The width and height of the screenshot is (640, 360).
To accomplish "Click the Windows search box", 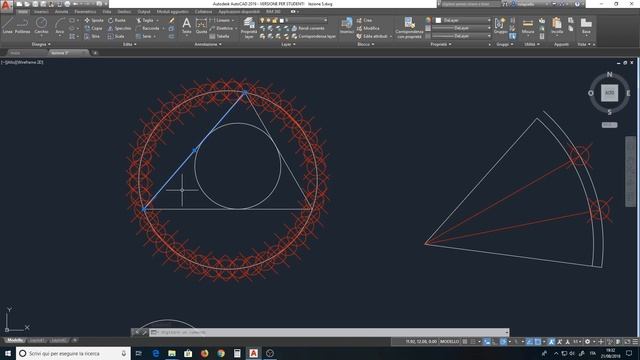I will (73, 353).
